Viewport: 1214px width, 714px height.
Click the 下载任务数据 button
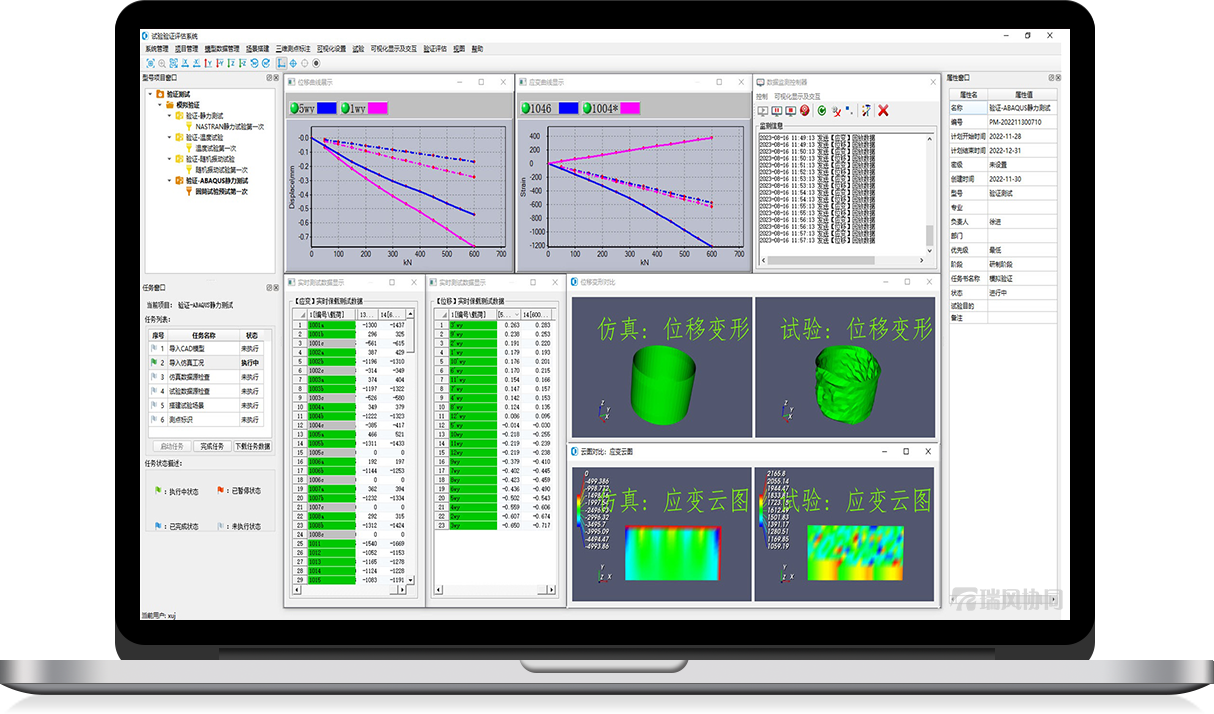[253, 446]
